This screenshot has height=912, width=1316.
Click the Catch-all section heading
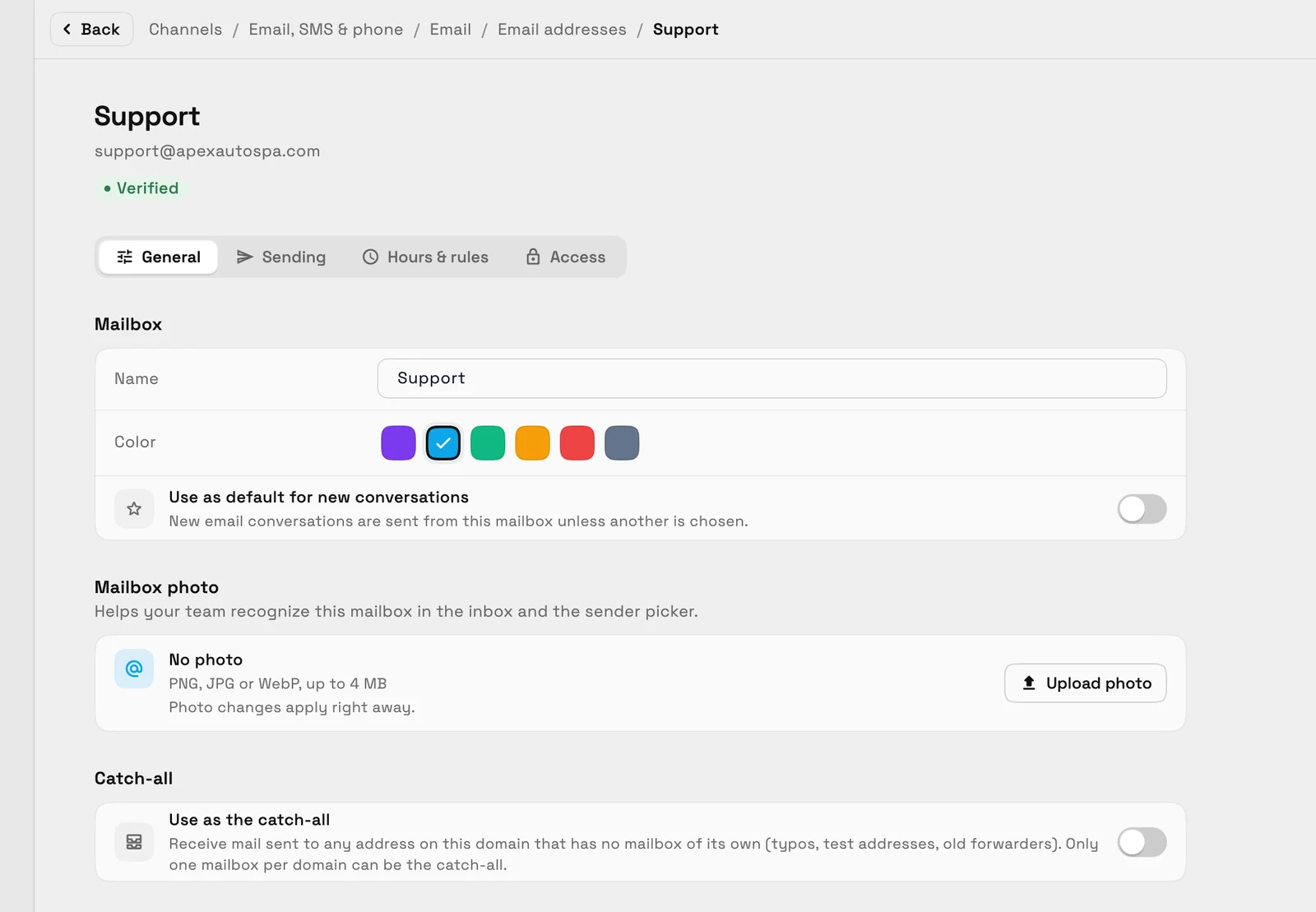[x=133, y=778]
